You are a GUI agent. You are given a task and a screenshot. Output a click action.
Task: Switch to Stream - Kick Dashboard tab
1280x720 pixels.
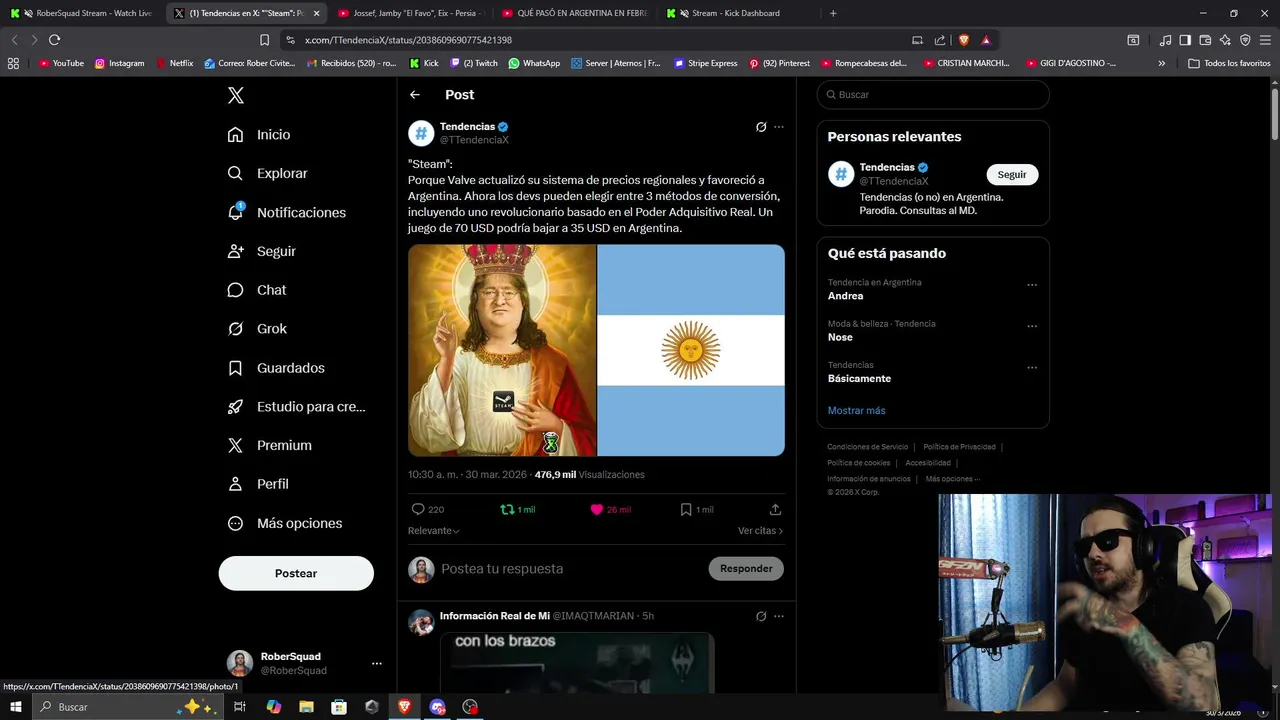point(738,13)
